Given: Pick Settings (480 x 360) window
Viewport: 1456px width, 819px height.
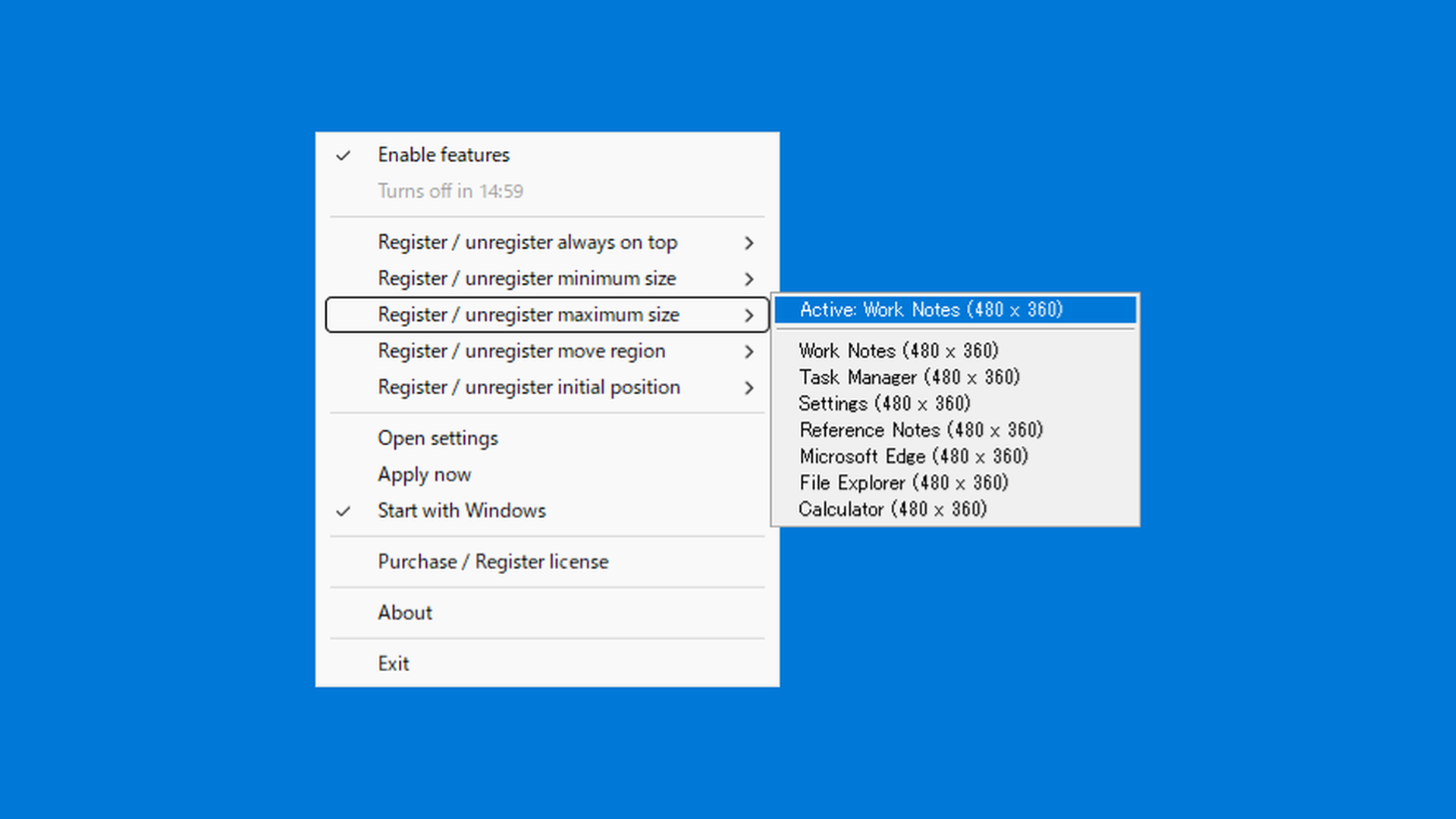Looking at the screenshot, I should [955, 403].
